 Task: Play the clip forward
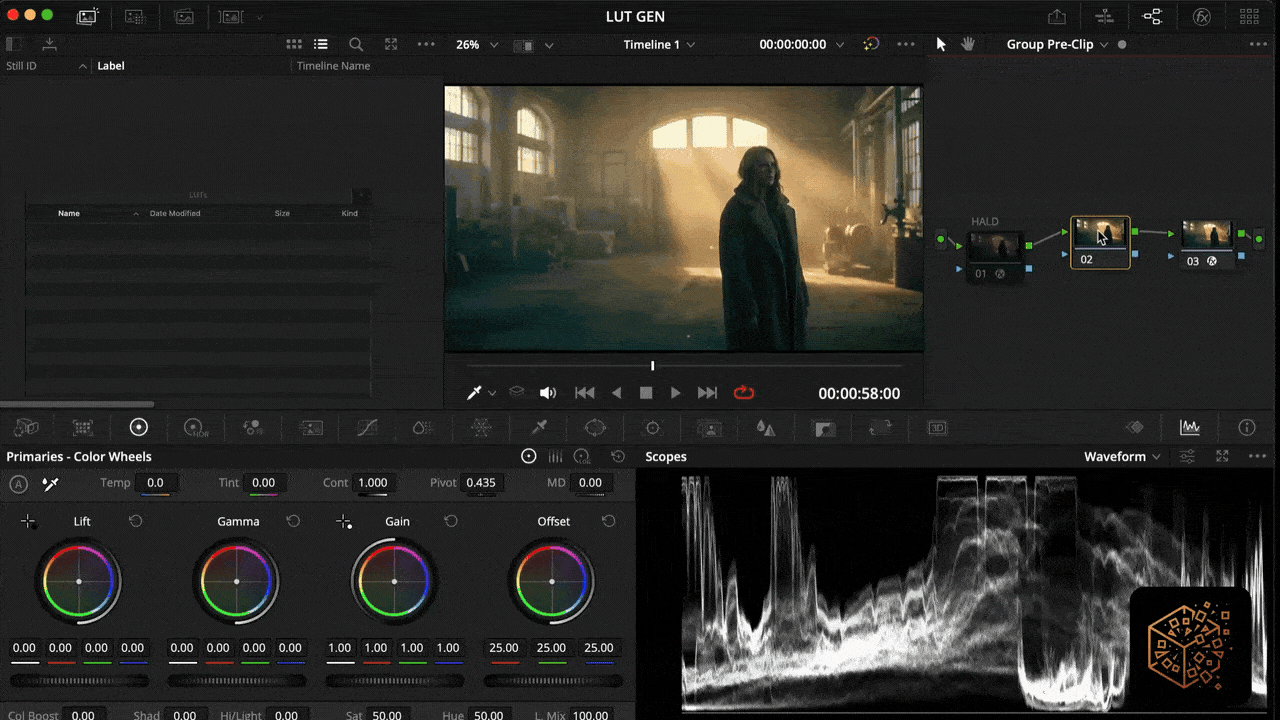(x=675, y=393)
